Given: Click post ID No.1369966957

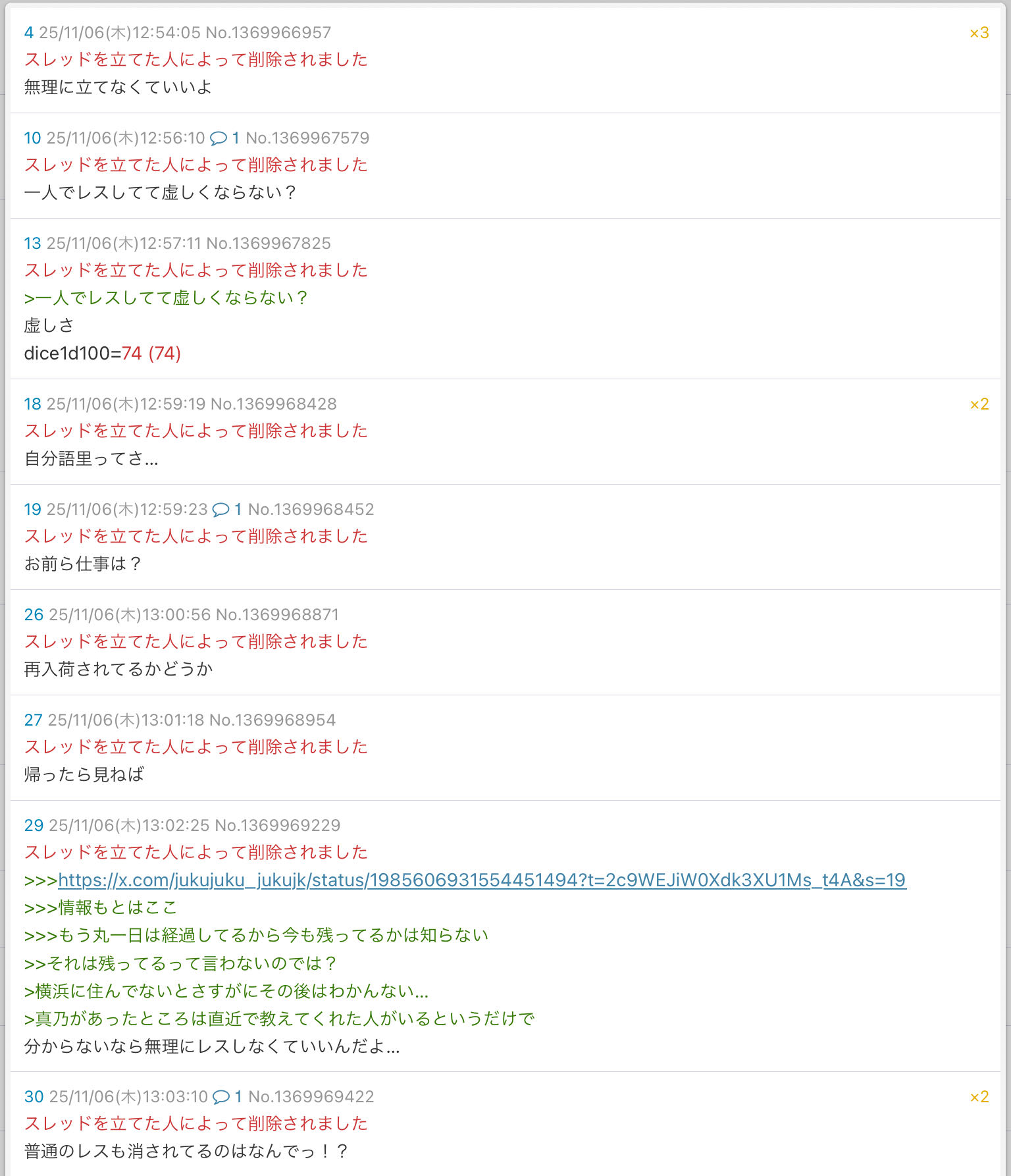Looking at the screenshot, I should pos(268,33).
